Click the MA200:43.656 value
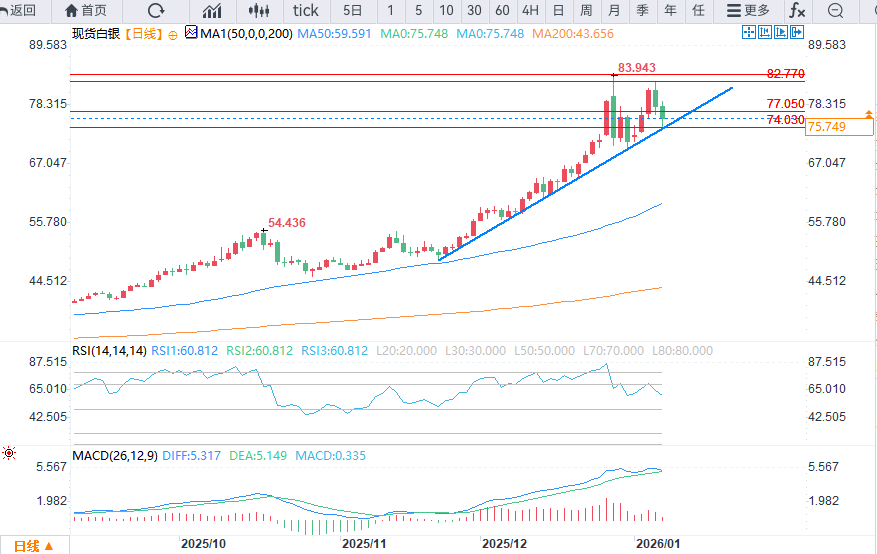 pyautogui.click(x=573, y=34)
